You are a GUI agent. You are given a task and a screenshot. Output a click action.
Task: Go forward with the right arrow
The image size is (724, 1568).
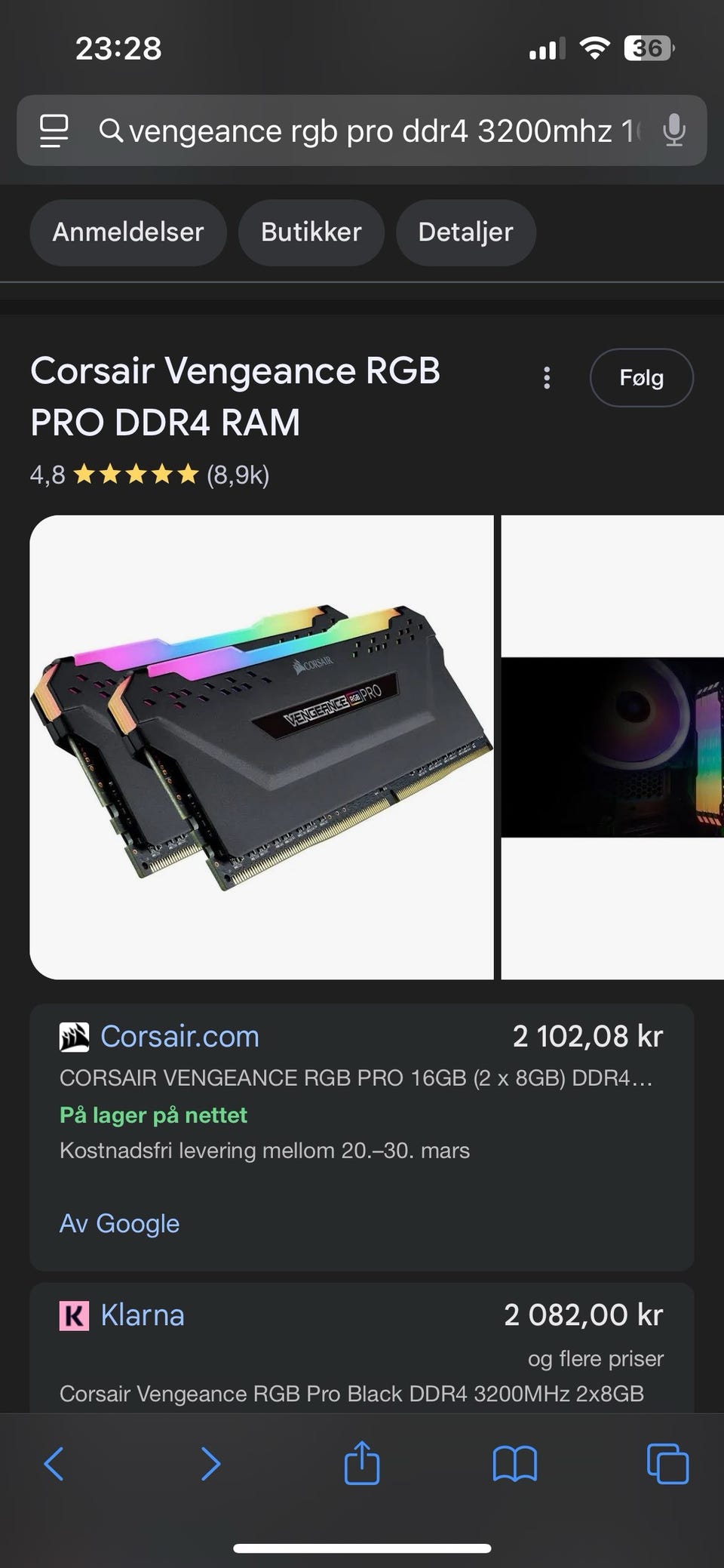210,1464
